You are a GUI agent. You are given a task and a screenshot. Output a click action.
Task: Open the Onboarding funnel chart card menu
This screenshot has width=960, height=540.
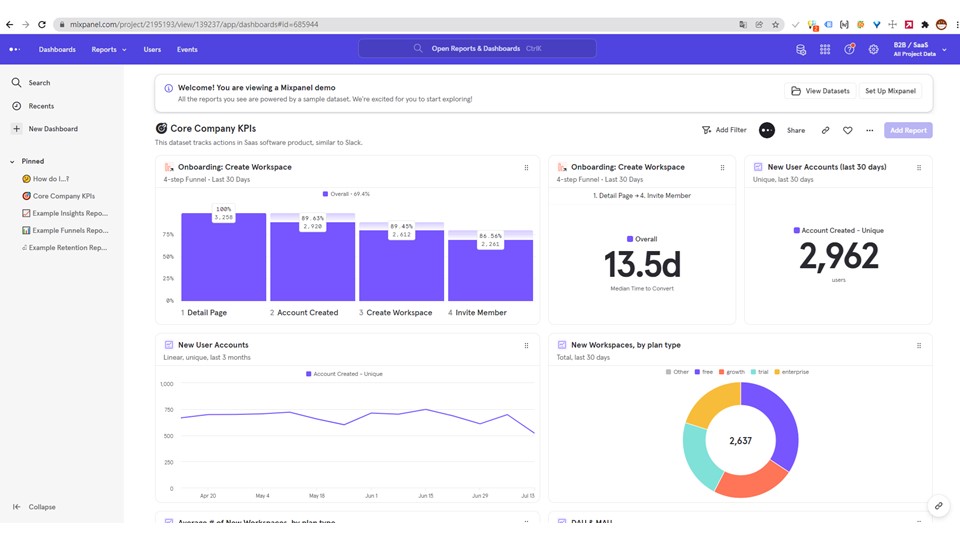526,167
